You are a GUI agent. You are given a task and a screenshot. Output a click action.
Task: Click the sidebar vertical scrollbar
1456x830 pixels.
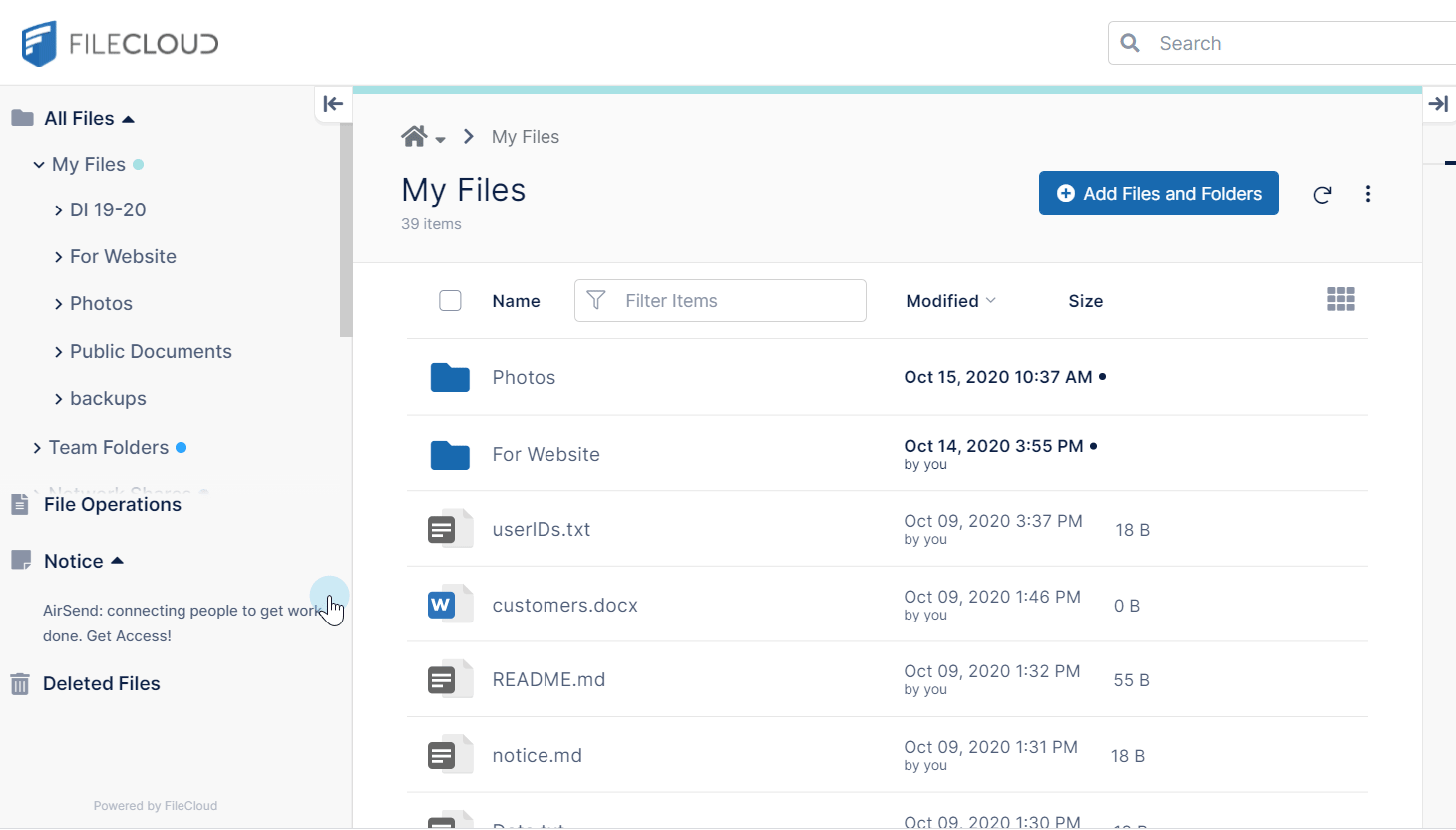click(x=346, y=229)
